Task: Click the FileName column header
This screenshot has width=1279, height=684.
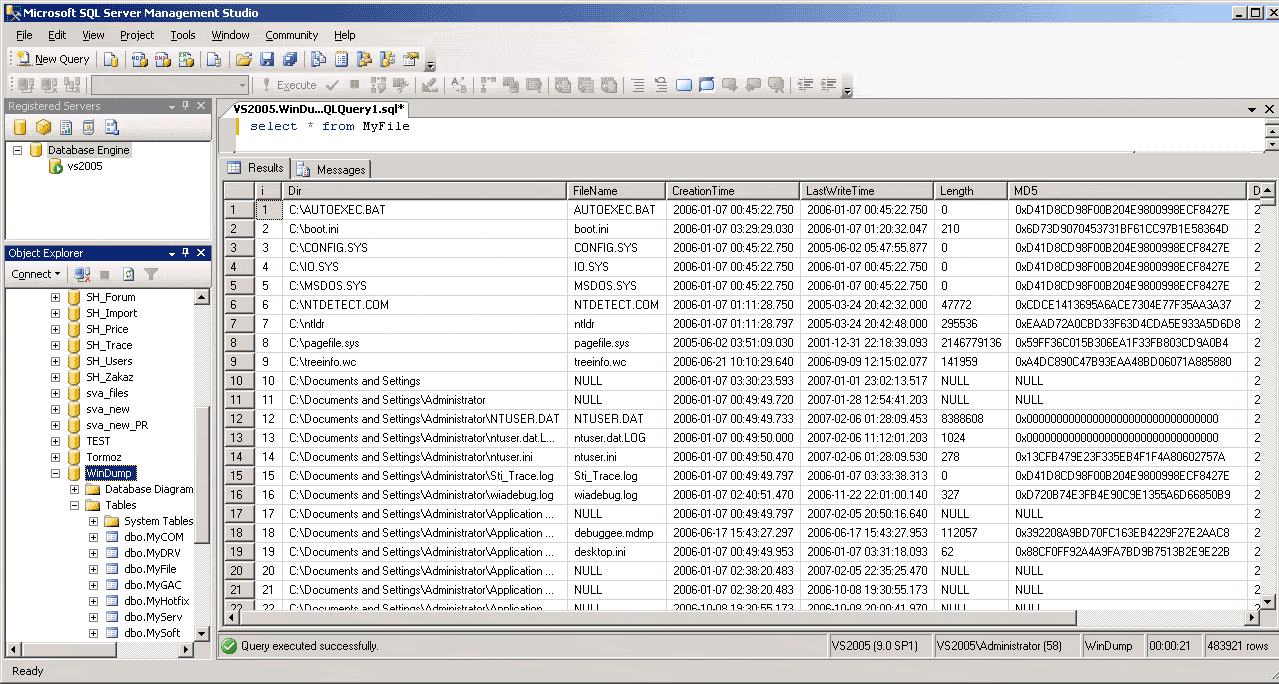Action: pyautogui.click(x=617, y=190)
